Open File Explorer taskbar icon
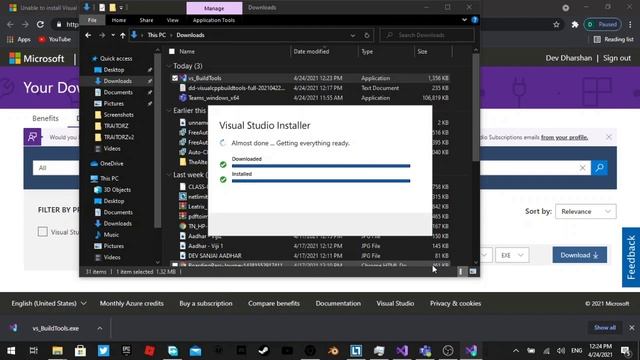The height and width of the screenshot is (360, 640). click(x=58, y=351)
